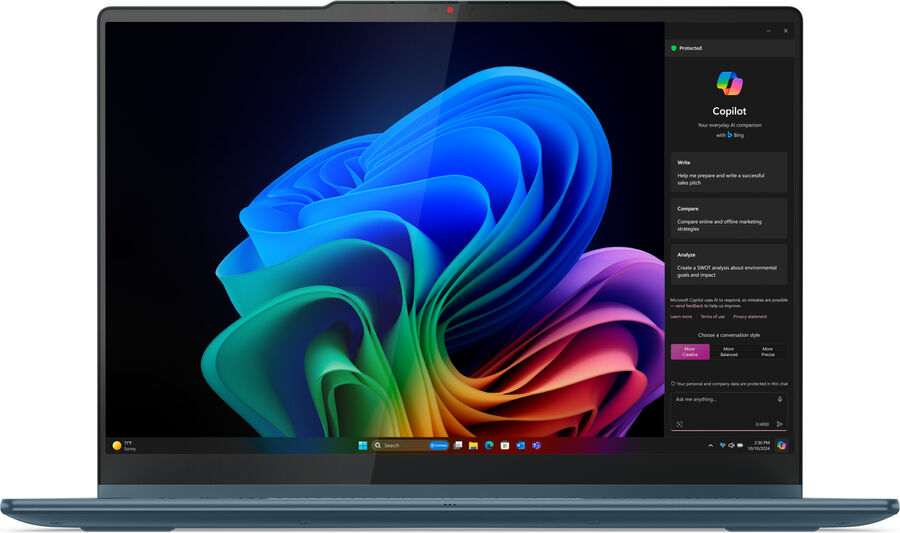Open the clock and date flyout
This screenshot has height=533, width=900.
759,445
